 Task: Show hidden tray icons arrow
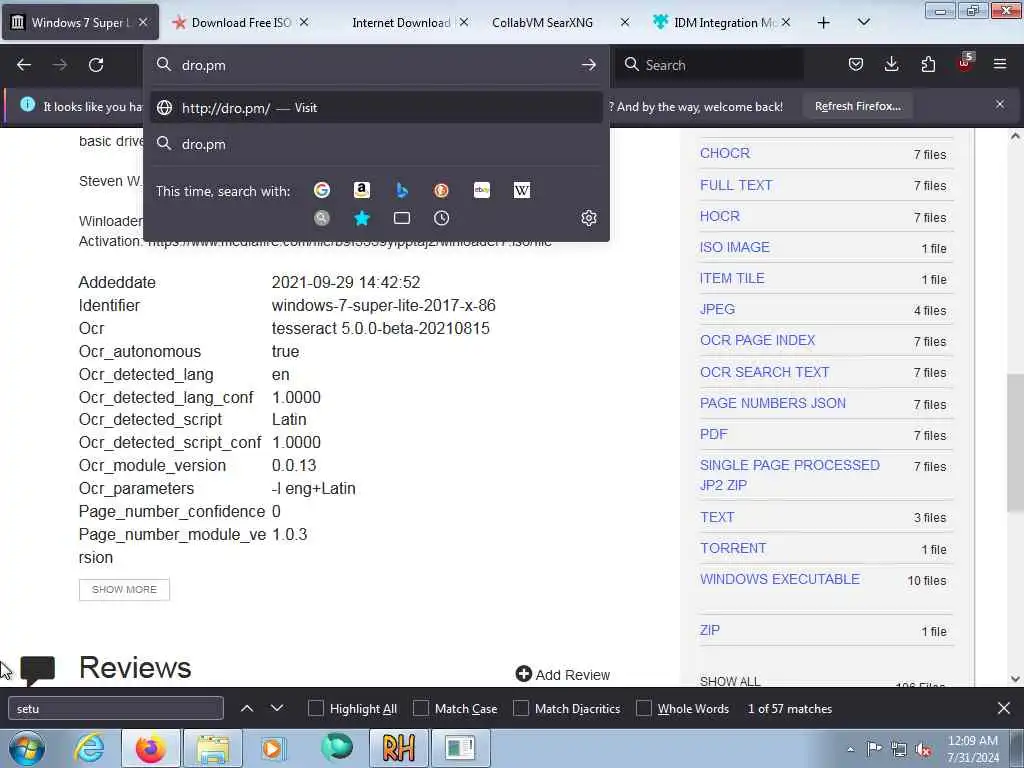(850, 749)
